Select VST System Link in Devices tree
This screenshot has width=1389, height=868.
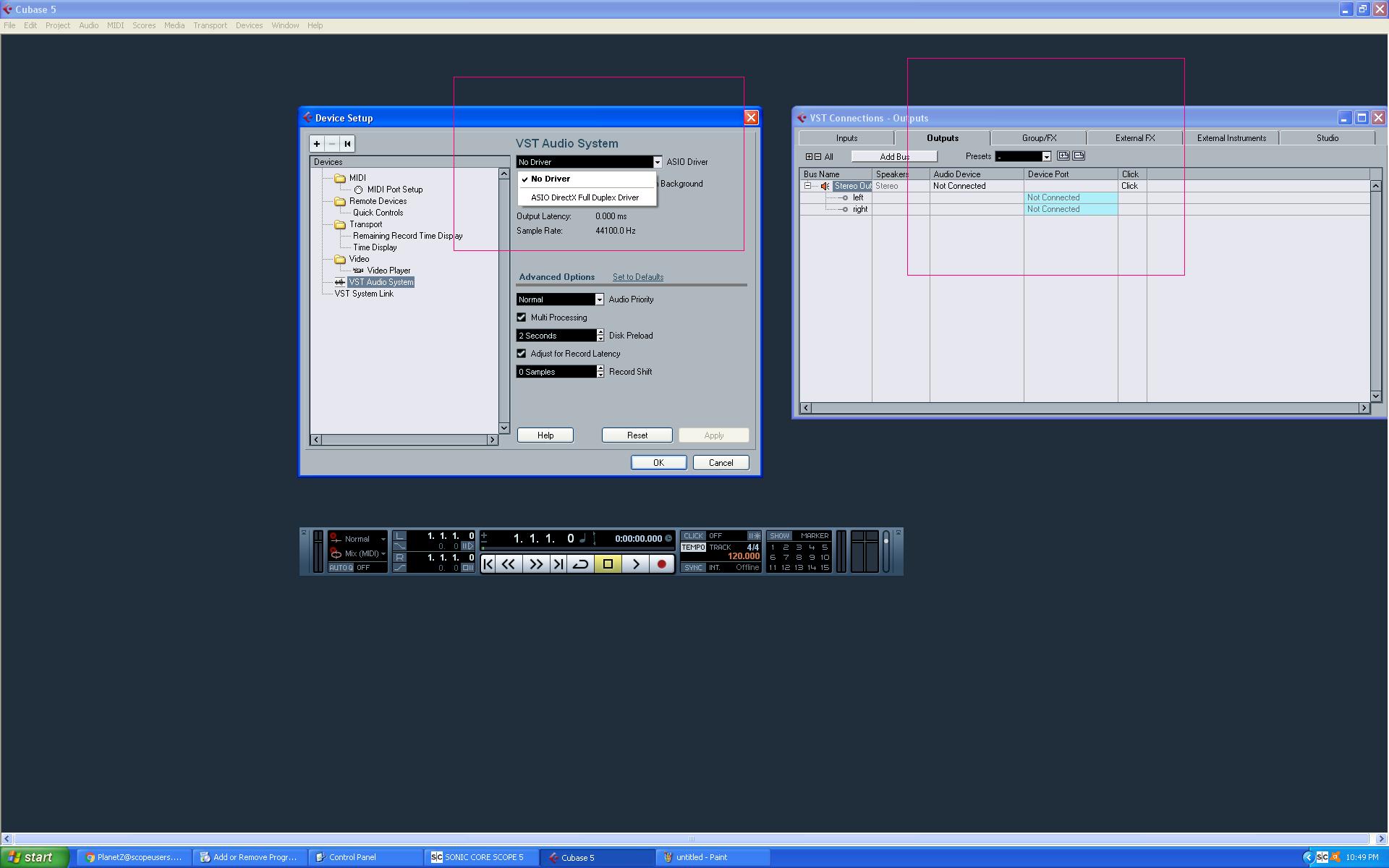(364, 294)
